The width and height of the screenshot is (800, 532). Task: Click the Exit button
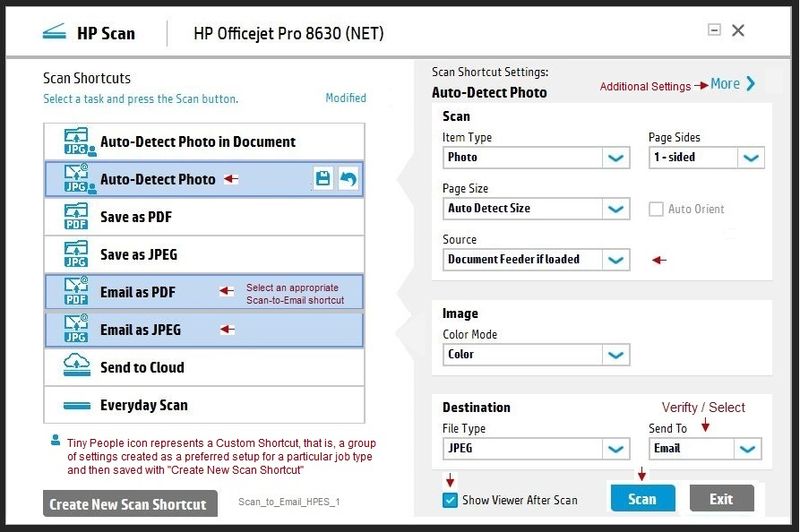[x=721, y=499]
